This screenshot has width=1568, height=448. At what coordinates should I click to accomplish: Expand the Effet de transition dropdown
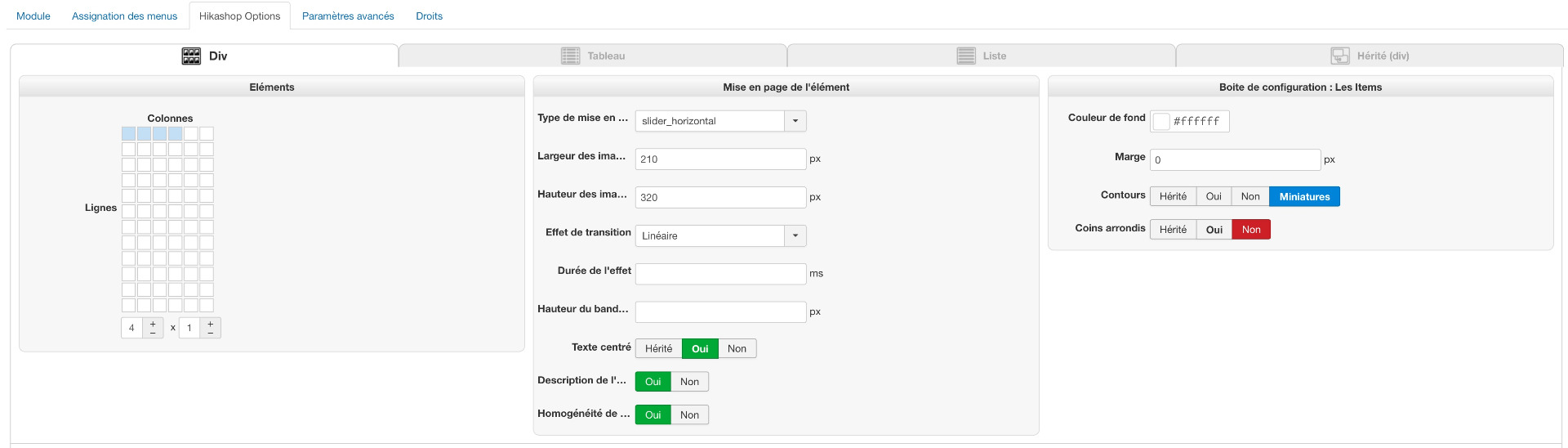pyautogui.click(x=795, y=236)
